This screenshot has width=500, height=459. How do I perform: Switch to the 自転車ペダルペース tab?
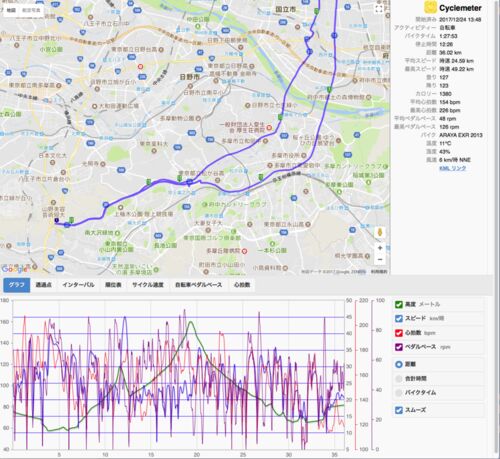tap(198, 285)
